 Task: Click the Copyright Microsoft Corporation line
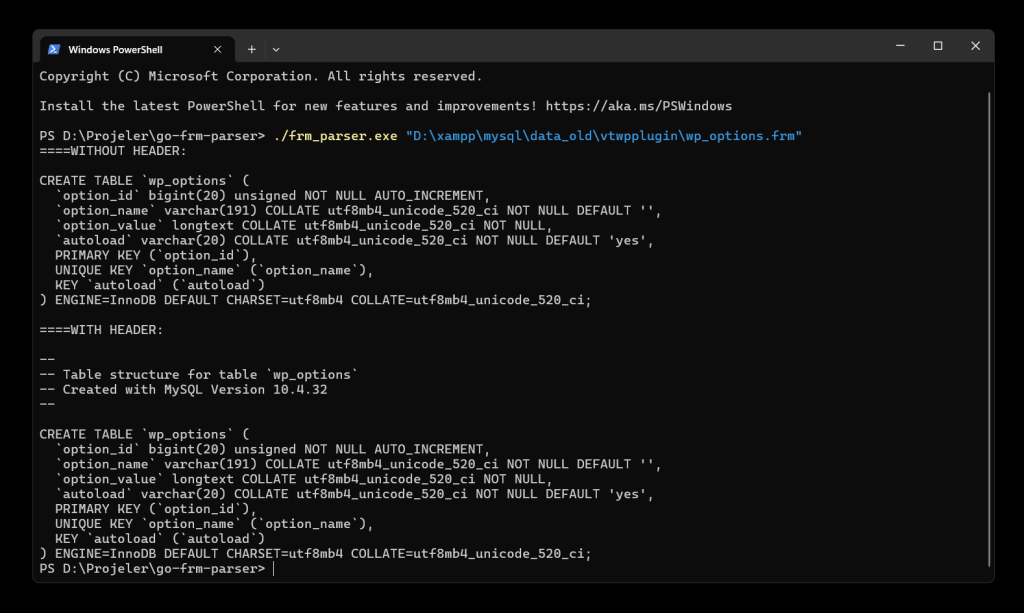click(x=260, y=76)
